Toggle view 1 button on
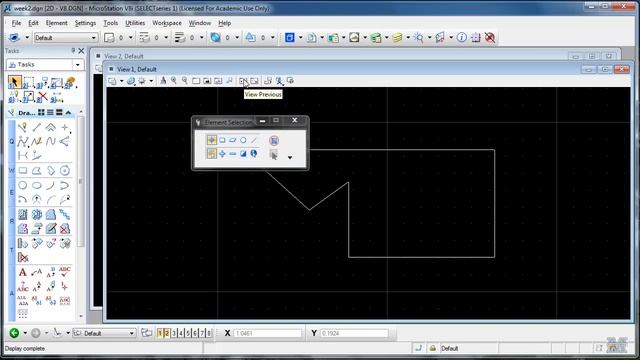The image size is (640, 360). click(160, 333)
